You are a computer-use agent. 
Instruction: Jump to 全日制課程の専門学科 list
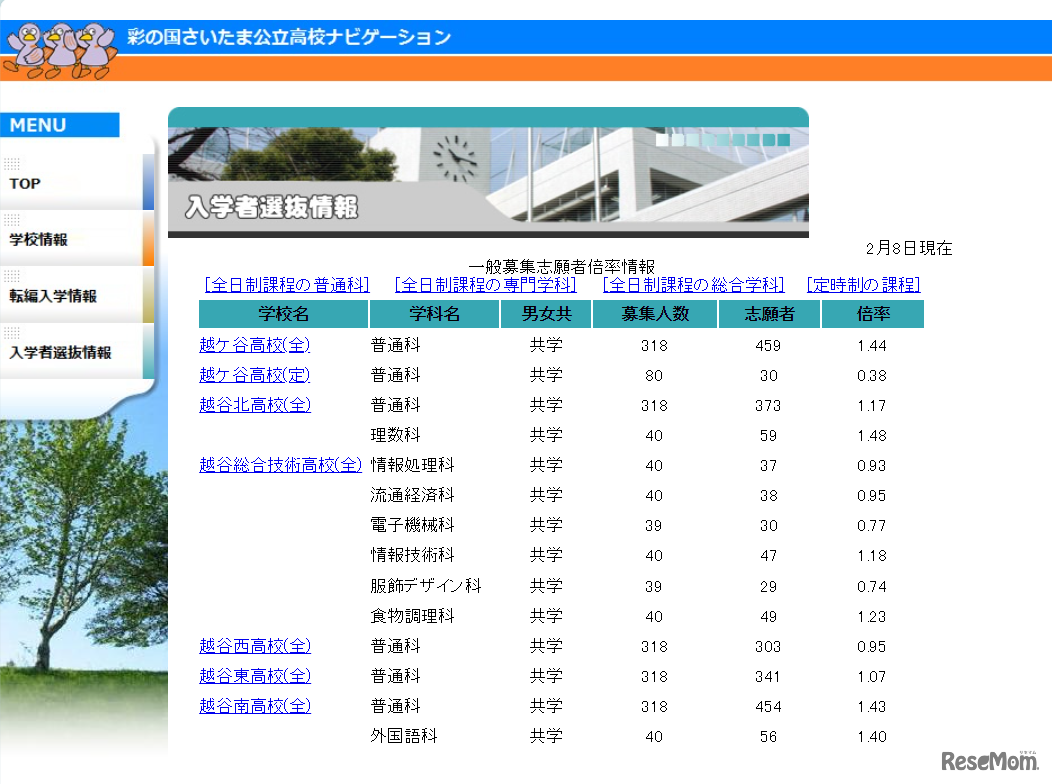click(x=485, y=285)
